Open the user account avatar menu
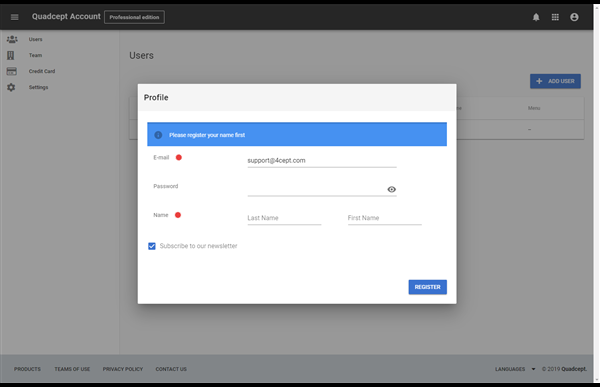This screenshot has width=600, height=387. [x=574, y=17]
